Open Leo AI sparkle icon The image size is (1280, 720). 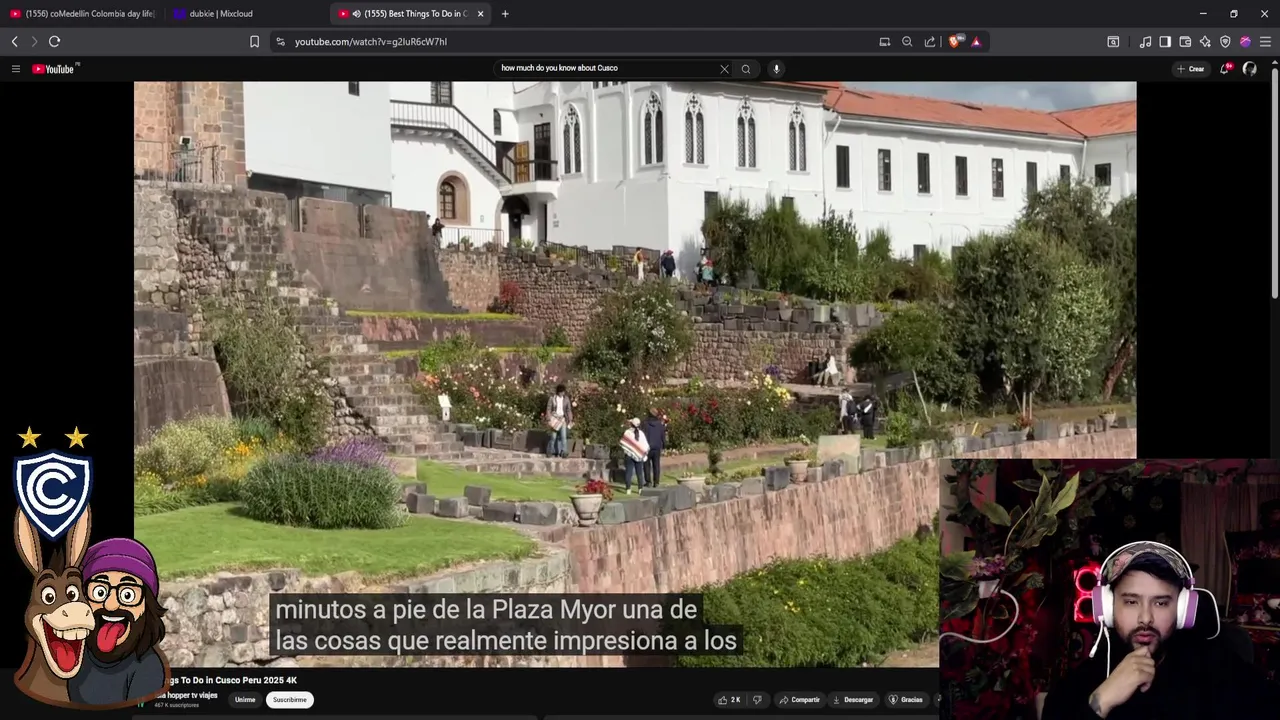click(1205, 42)
